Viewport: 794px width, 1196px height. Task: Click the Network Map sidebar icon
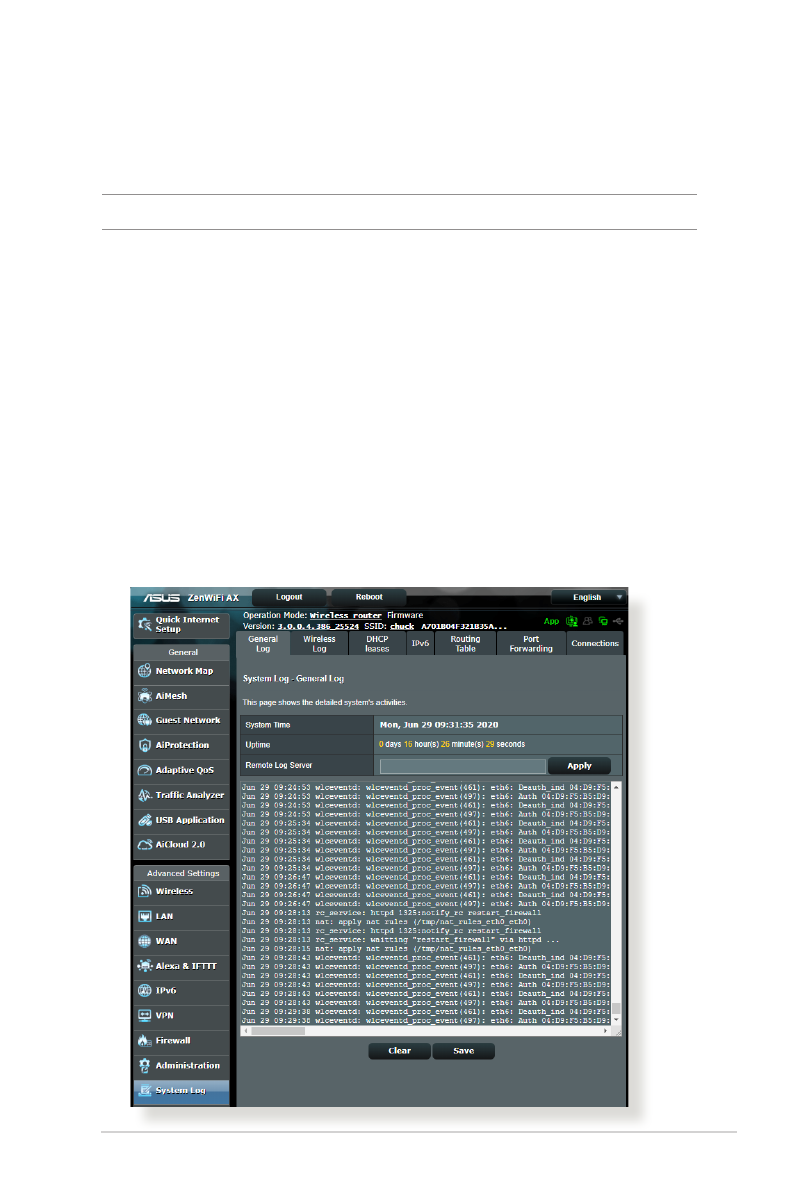pos(144,672)
